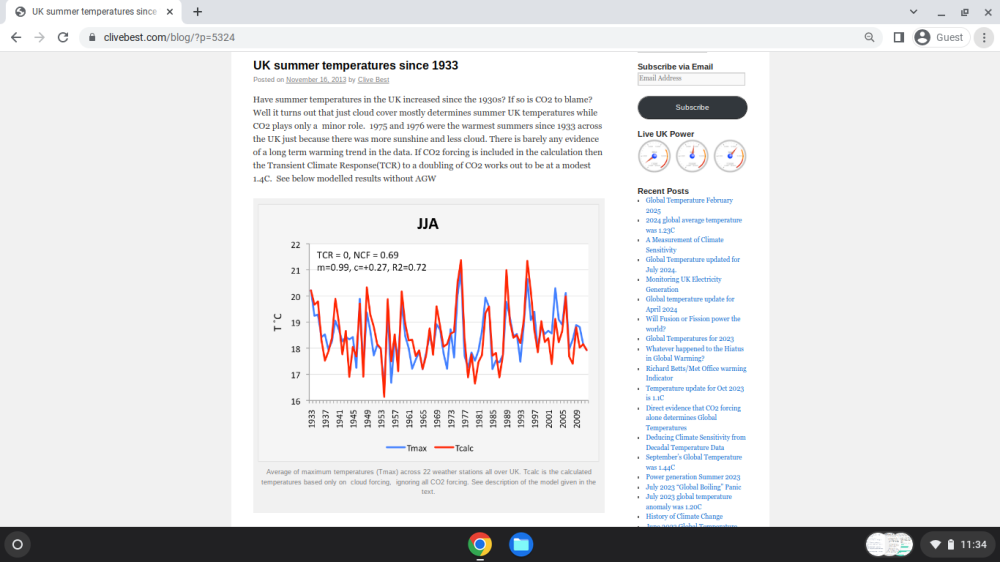Open Chrome from the shelf

[480, 545]
